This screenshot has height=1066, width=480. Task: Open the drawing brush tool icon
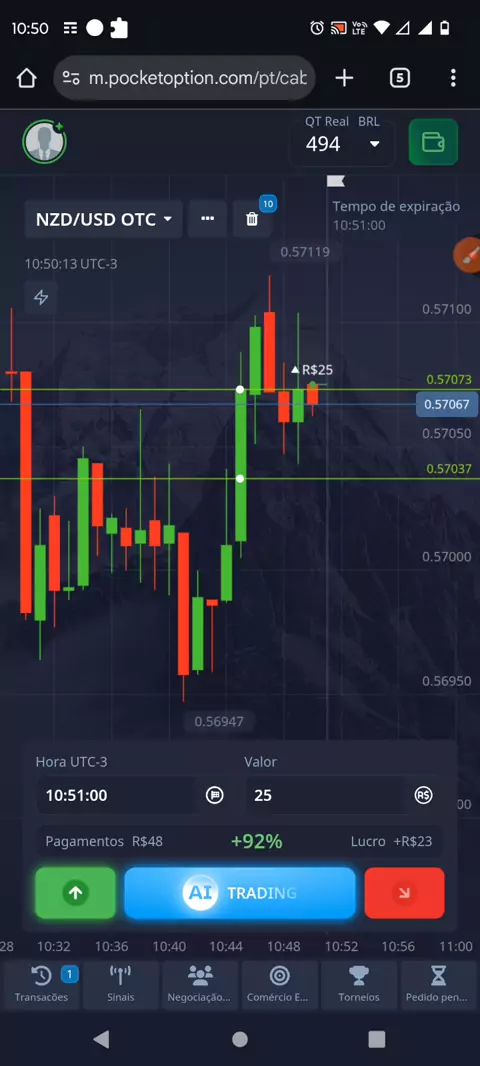467,256
